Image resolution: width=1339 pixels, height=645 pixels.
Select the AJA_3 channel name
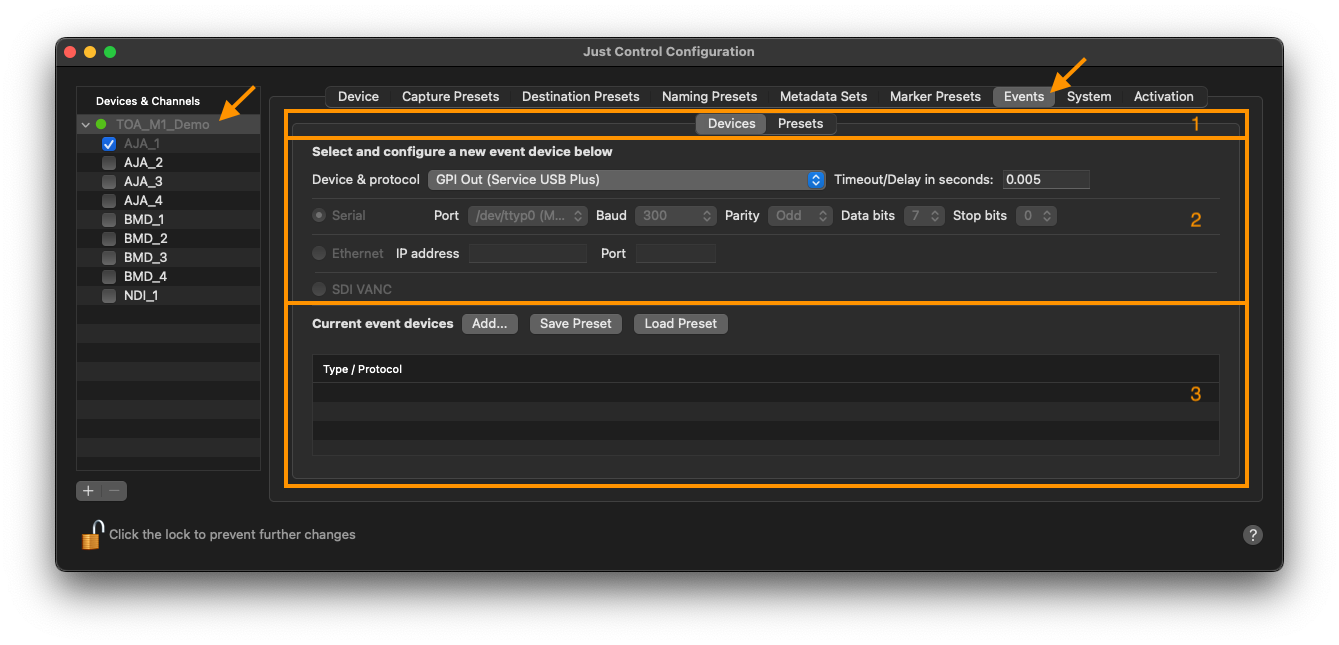click(x=143, y=182)
